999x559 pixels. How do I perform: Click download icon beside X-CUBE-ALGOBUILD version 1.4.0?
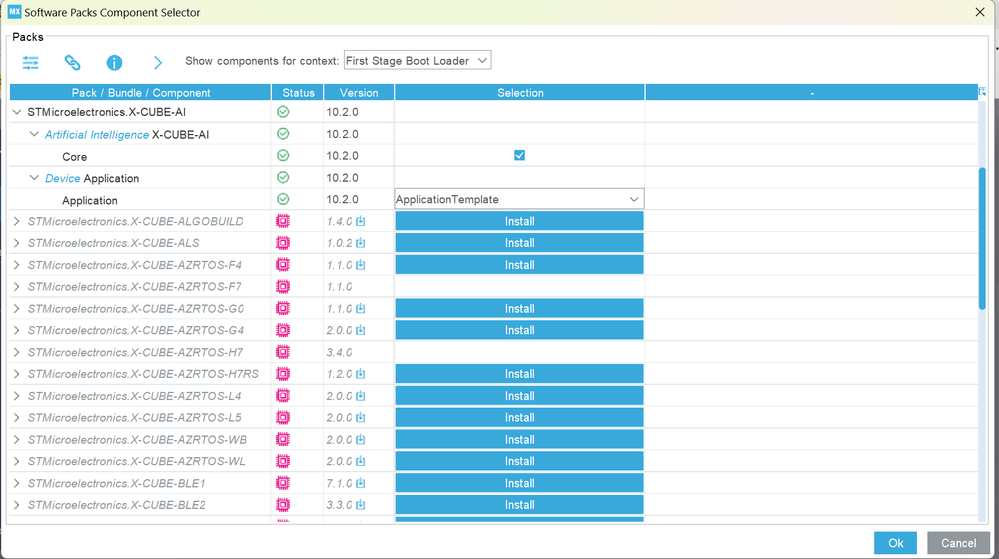coord(361,221)
